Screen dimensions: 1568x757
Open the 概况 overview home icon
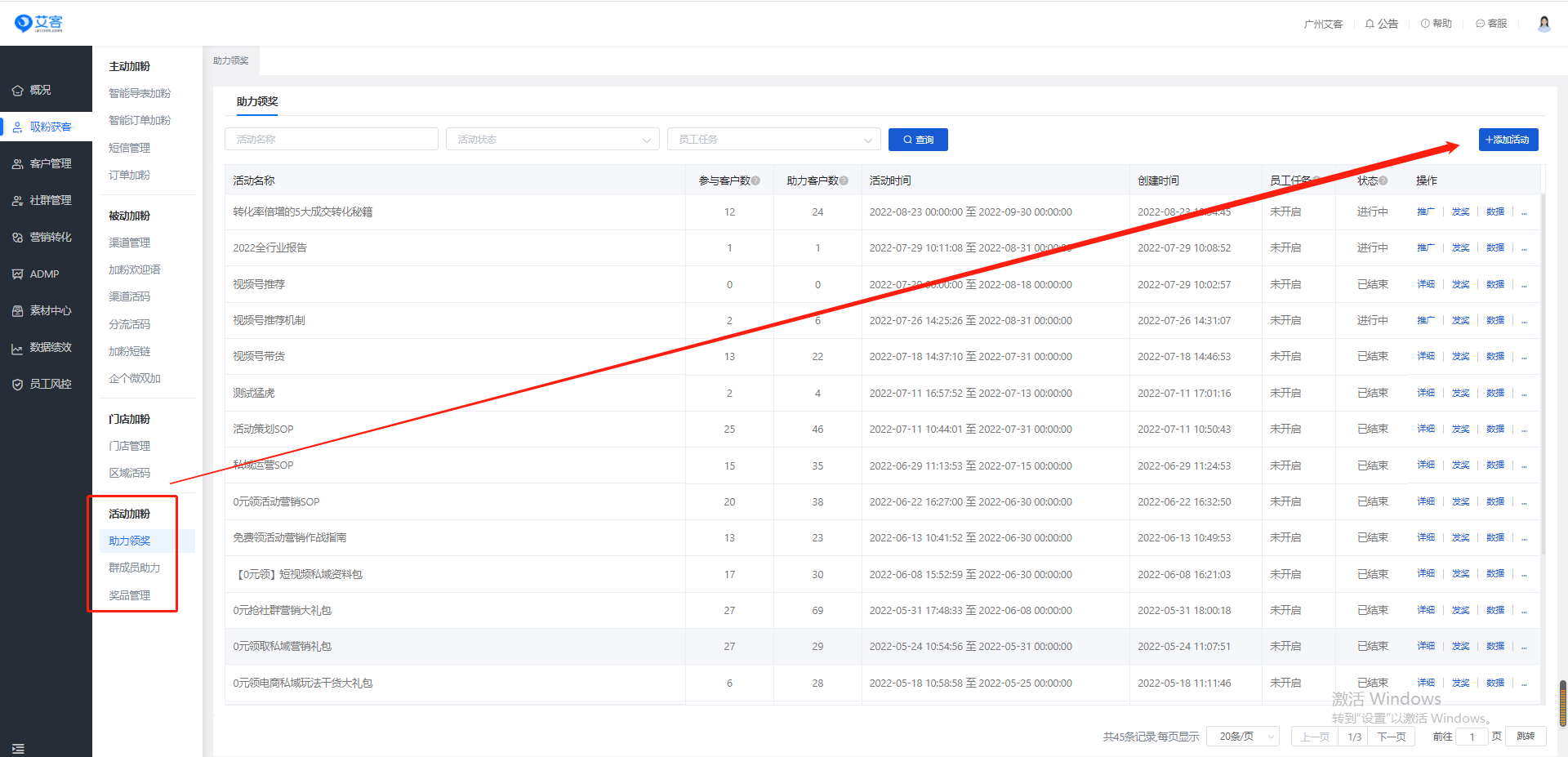point(17,91)
